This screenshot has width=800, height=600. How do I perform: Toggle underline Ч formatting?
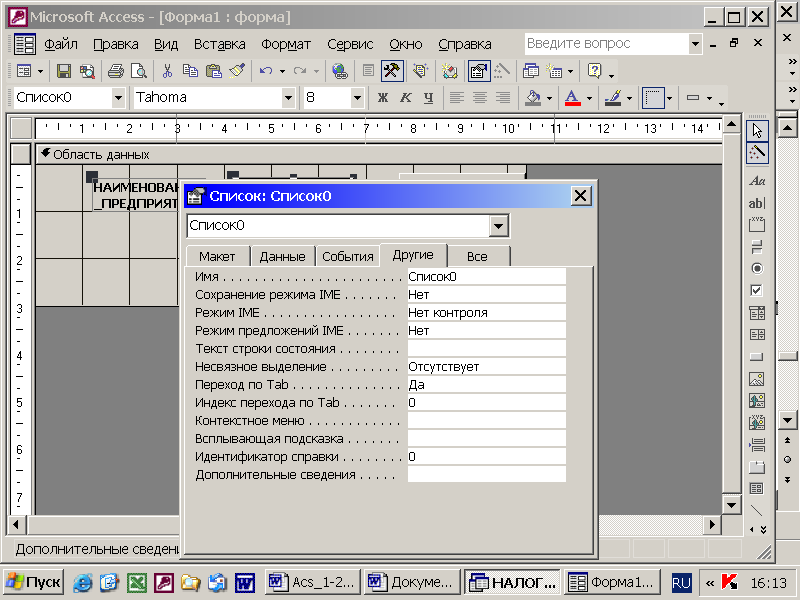pos(429,97)
